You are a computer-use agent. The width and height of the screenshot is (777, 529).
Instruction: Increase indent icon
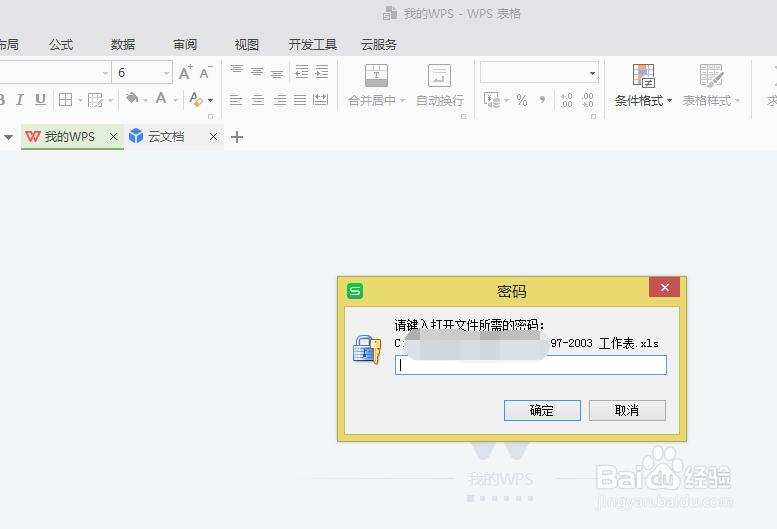322,72
